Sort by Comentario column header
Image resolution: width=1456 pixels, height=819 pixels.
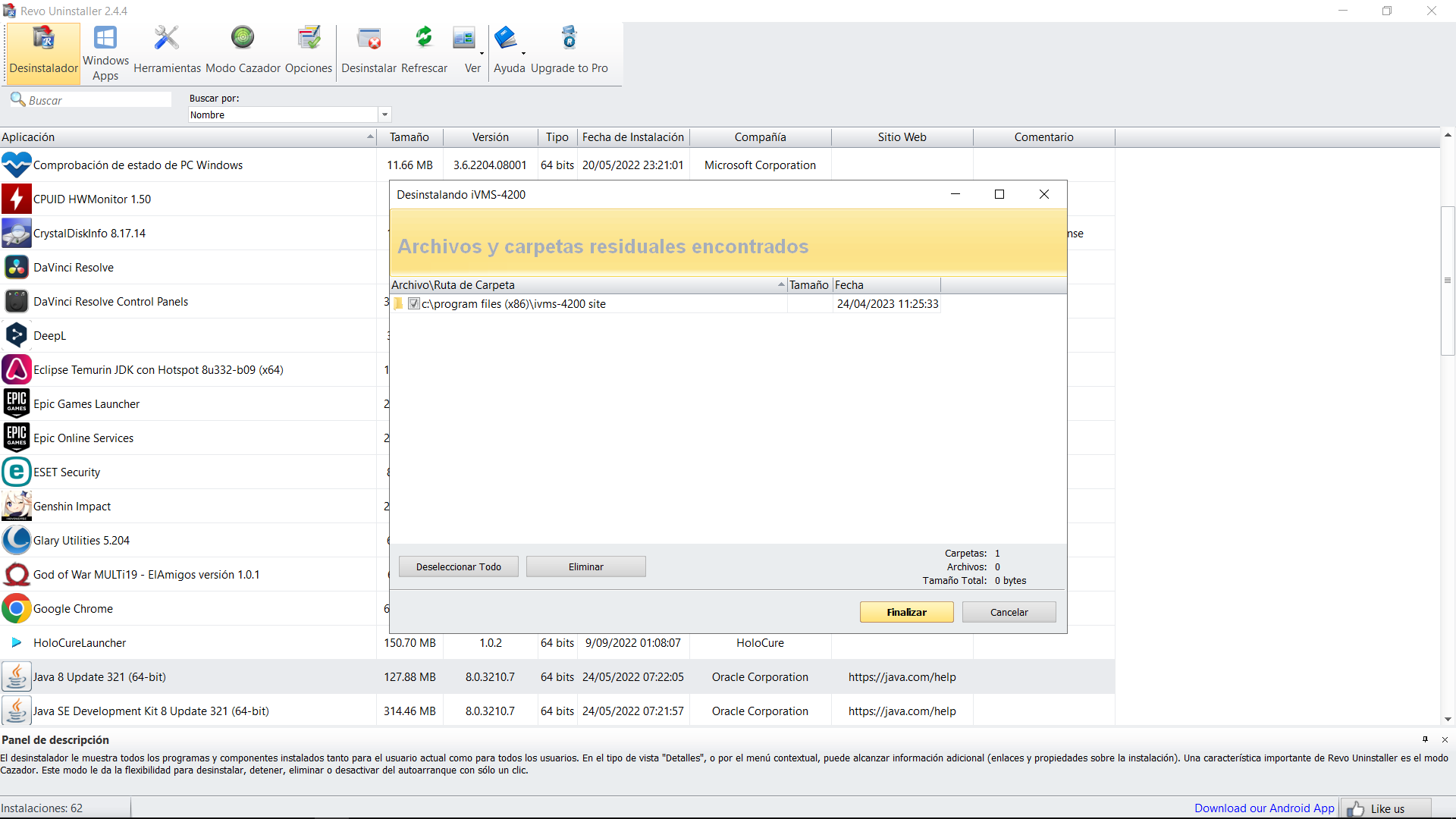pos(1044,137)
